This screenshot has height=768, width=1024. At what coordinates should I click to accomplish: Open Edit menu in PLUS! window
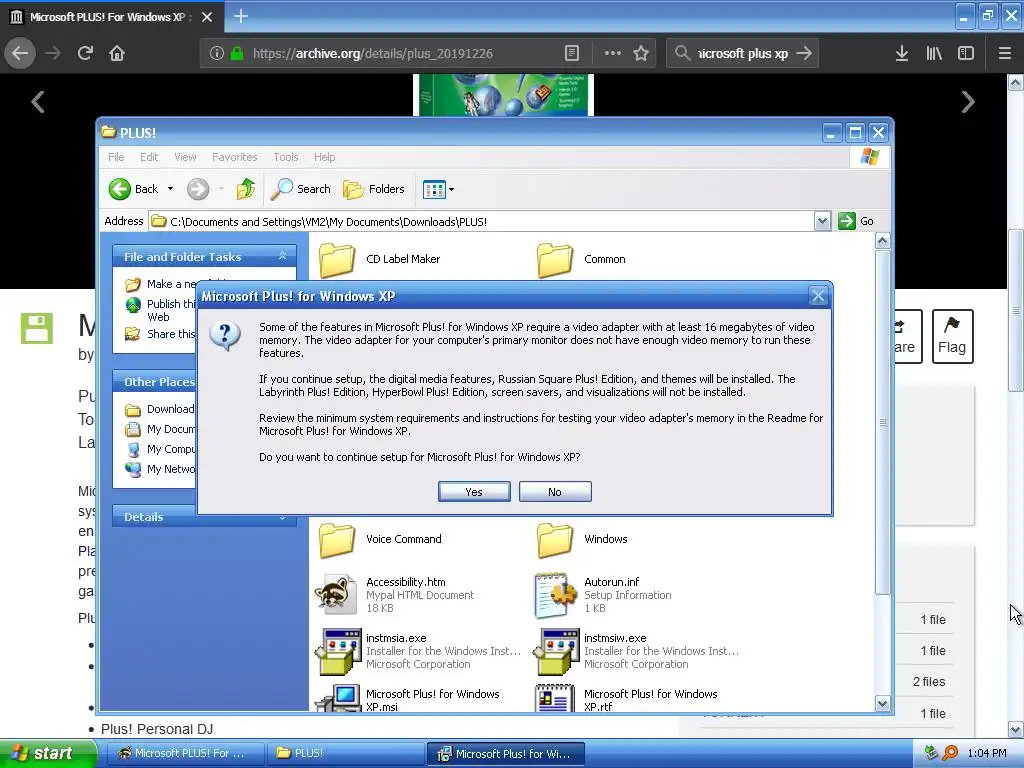pos(149,157)
